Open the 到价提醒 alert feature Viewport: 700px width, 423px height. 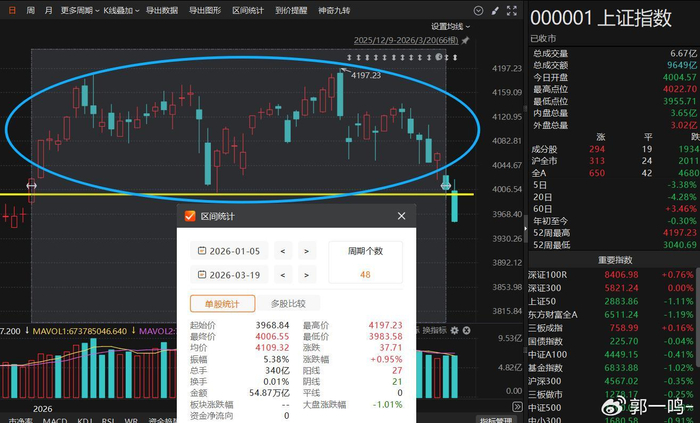click(291, 10)
